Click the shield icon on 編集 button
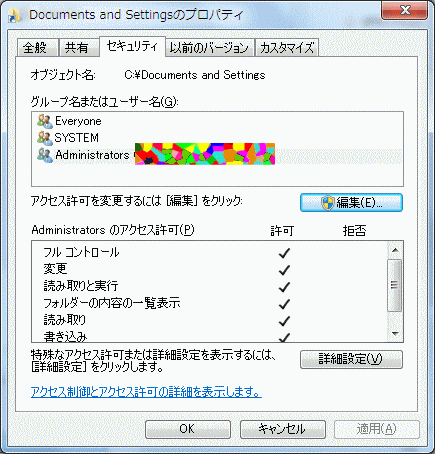Viewport: 435px width, 454px height. pyautogui.click(x=328, y=203)
